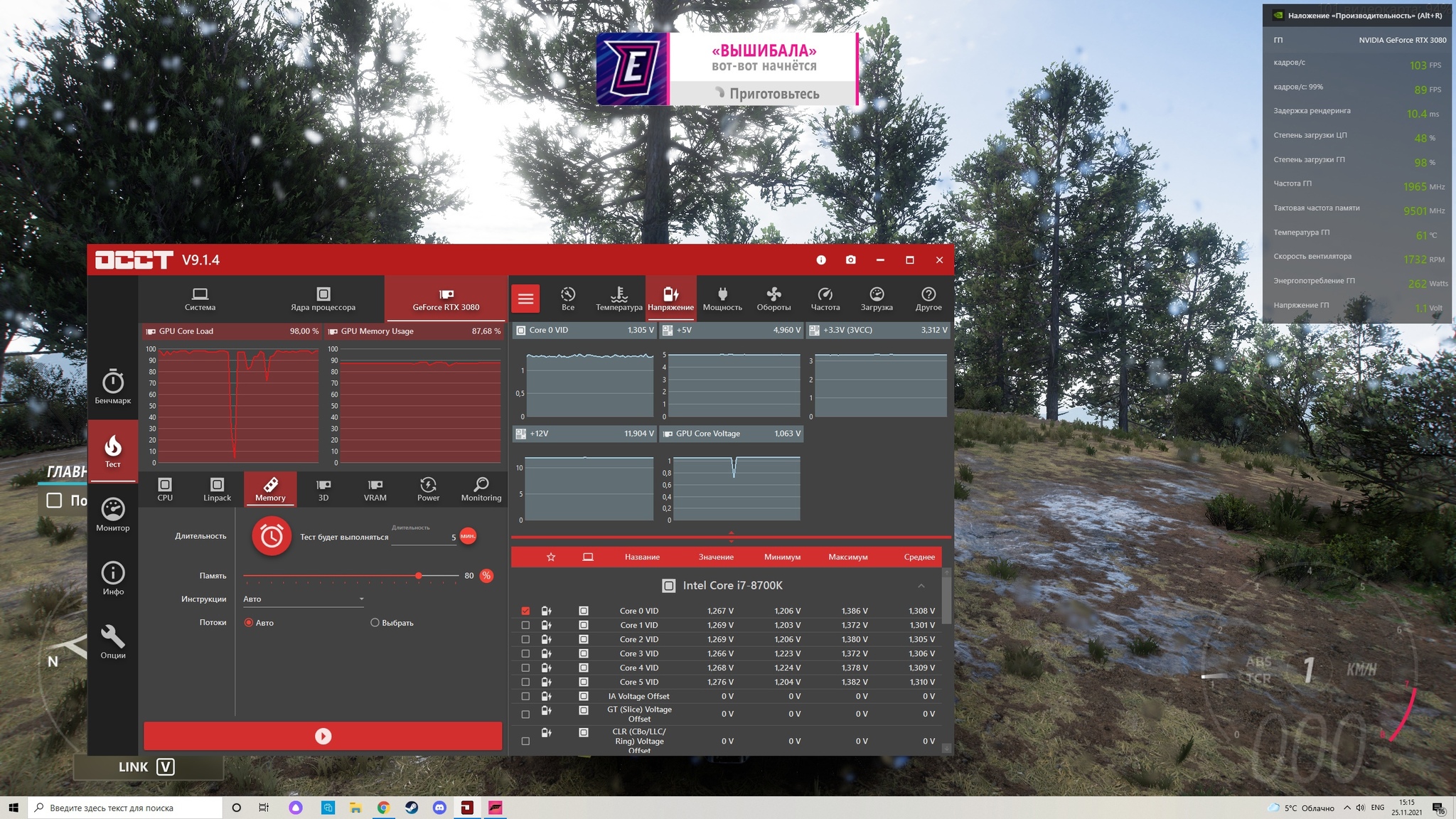Click the VRAM test icon

click(374, 489)
